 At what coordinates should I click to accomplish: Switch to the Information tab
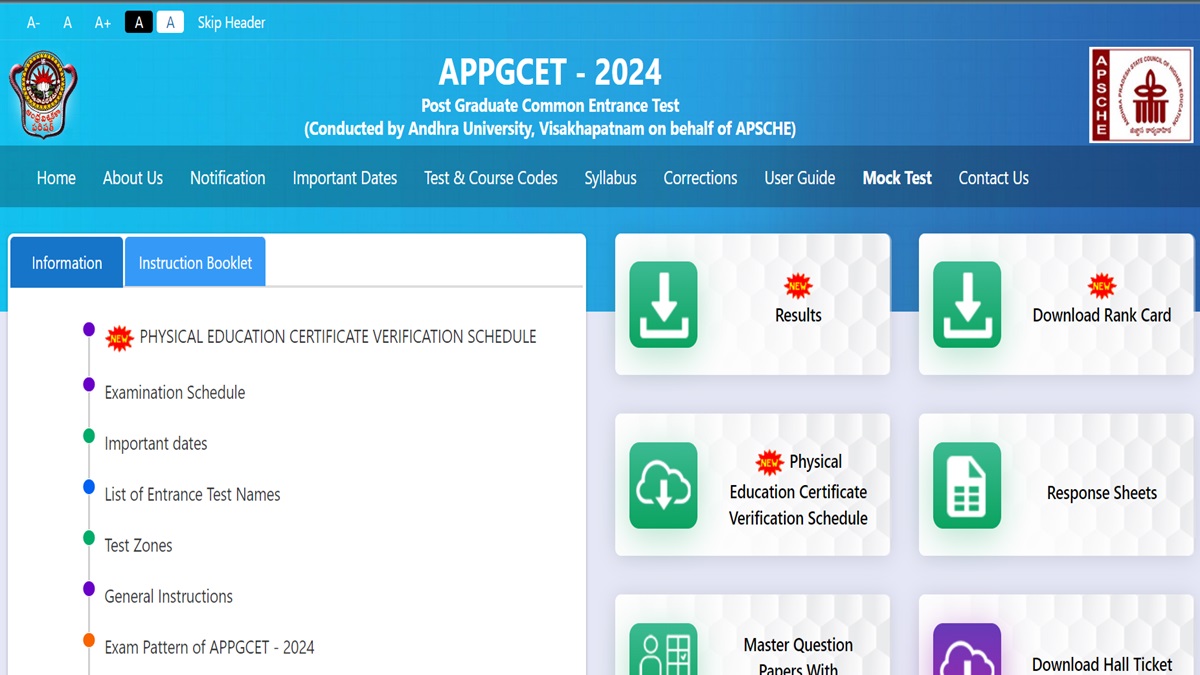pos(67,262)
